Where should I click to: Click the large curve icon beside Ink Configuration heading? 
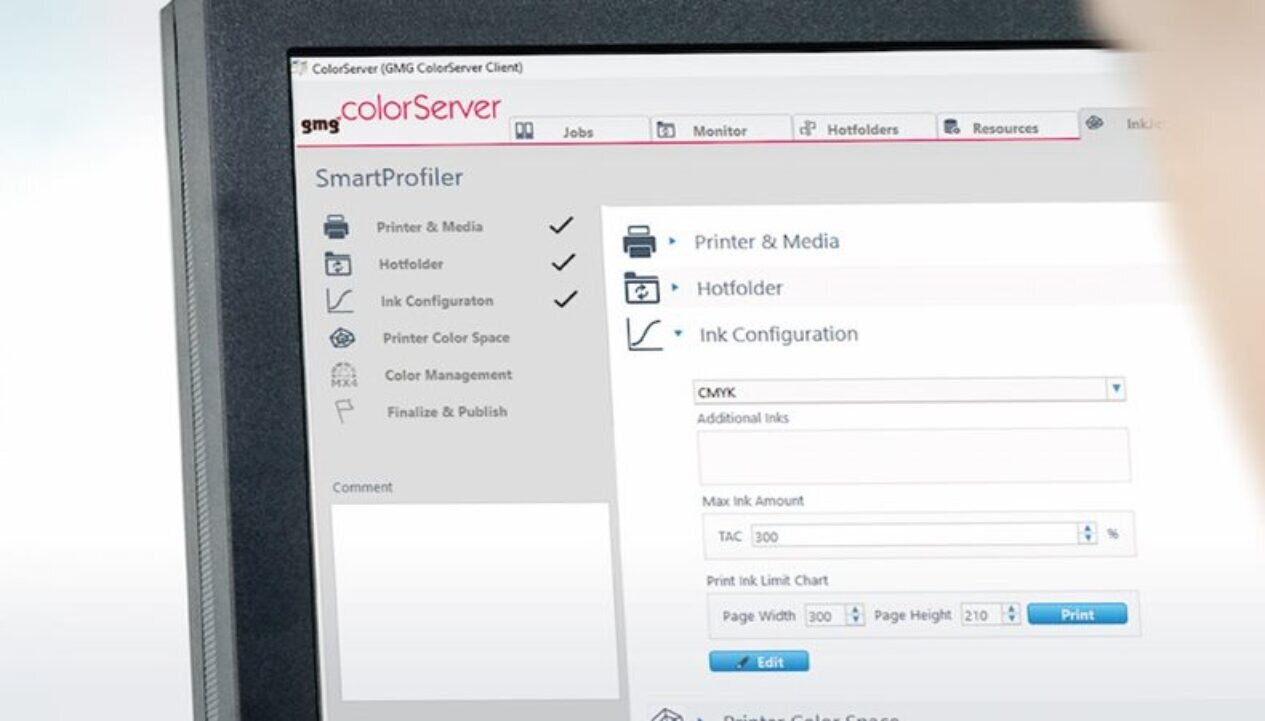coord(645,335)
